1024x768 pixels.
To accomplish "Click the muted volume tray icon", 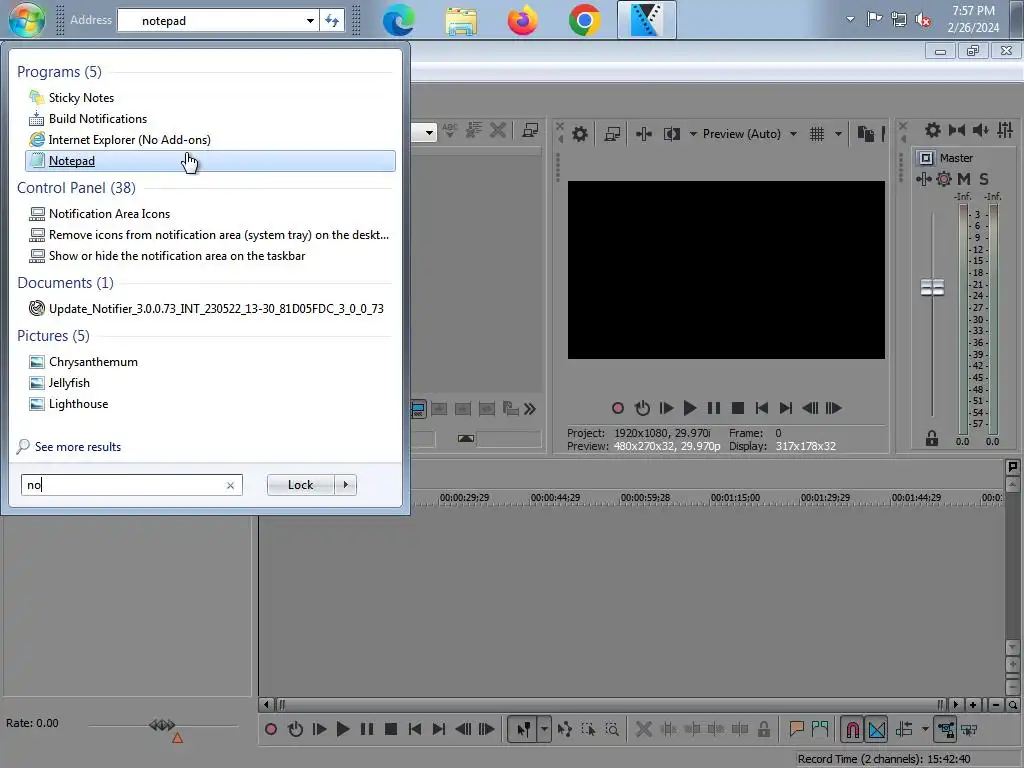I will pyautogui.click(x=923, y=20).
